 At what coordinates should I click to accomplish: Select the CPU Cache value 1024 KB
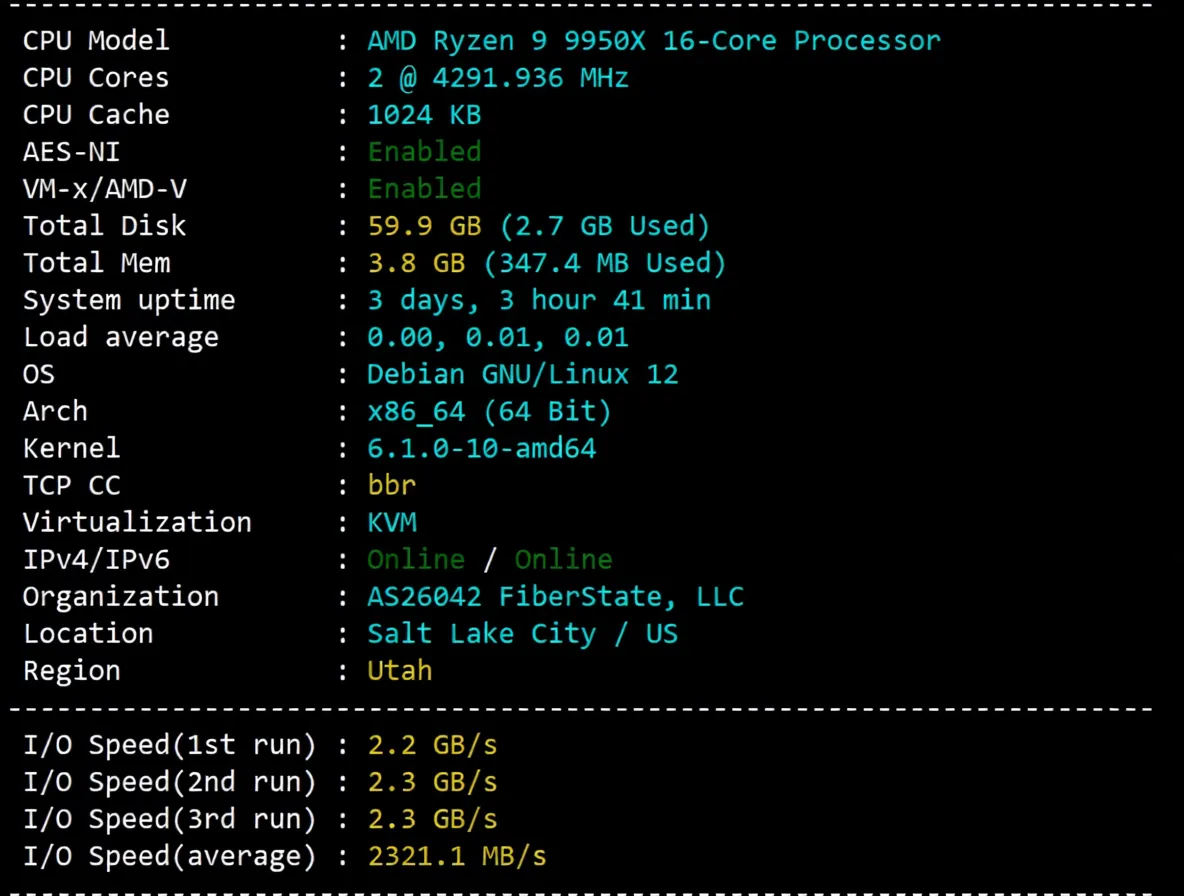[424, 114]
